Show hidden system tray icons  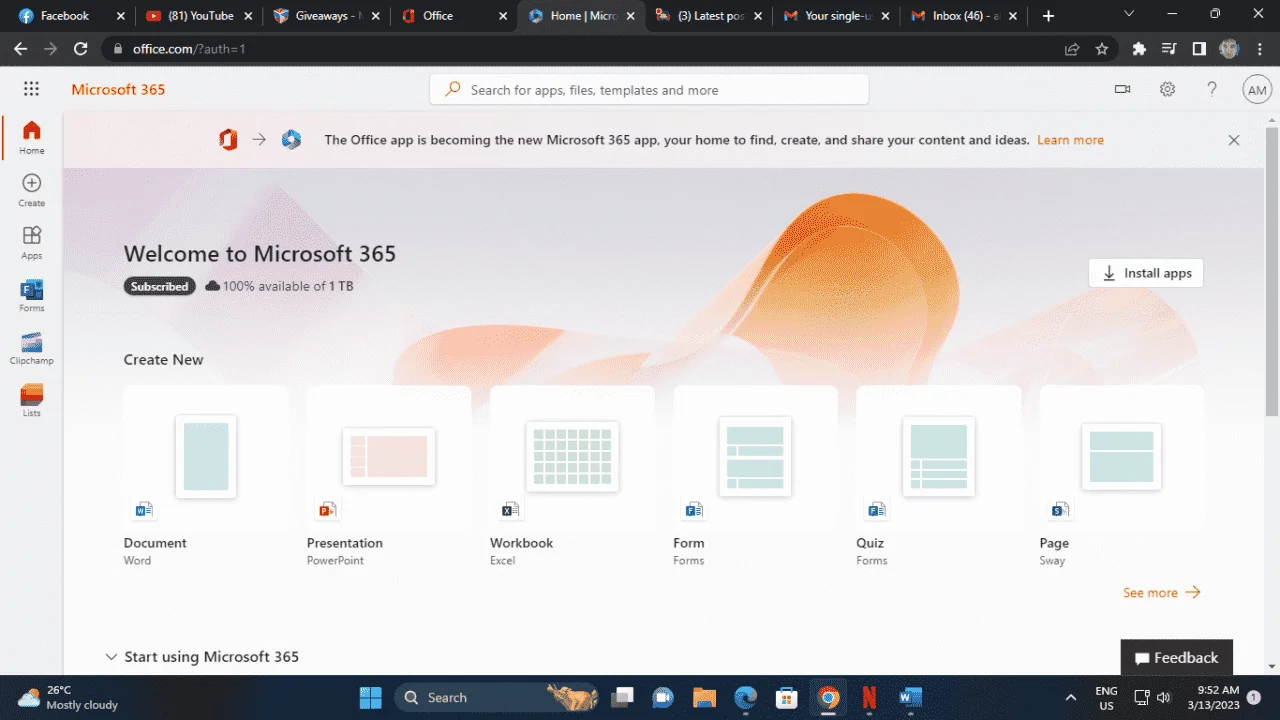[x=1071, y=697]
